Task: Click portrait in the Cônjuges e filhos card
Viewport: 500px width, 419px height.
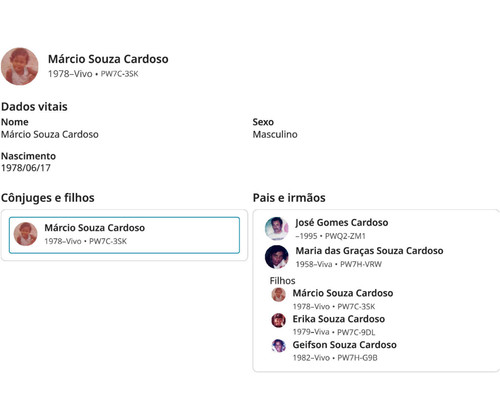Action: (x=25, y=234)
